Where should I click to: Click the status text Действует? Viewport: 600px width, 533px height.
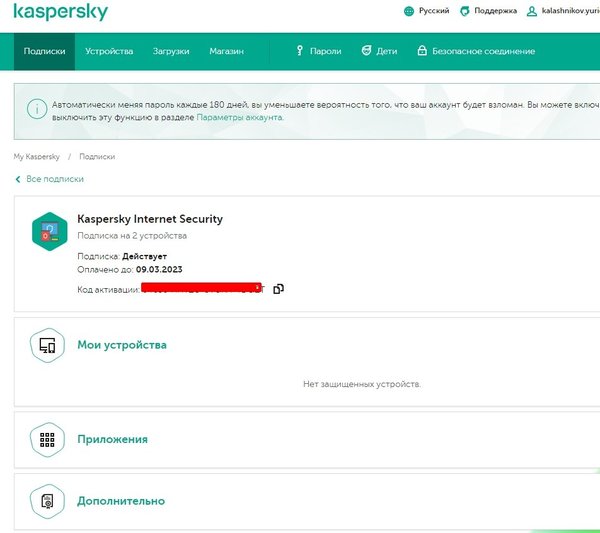[145, 256]
